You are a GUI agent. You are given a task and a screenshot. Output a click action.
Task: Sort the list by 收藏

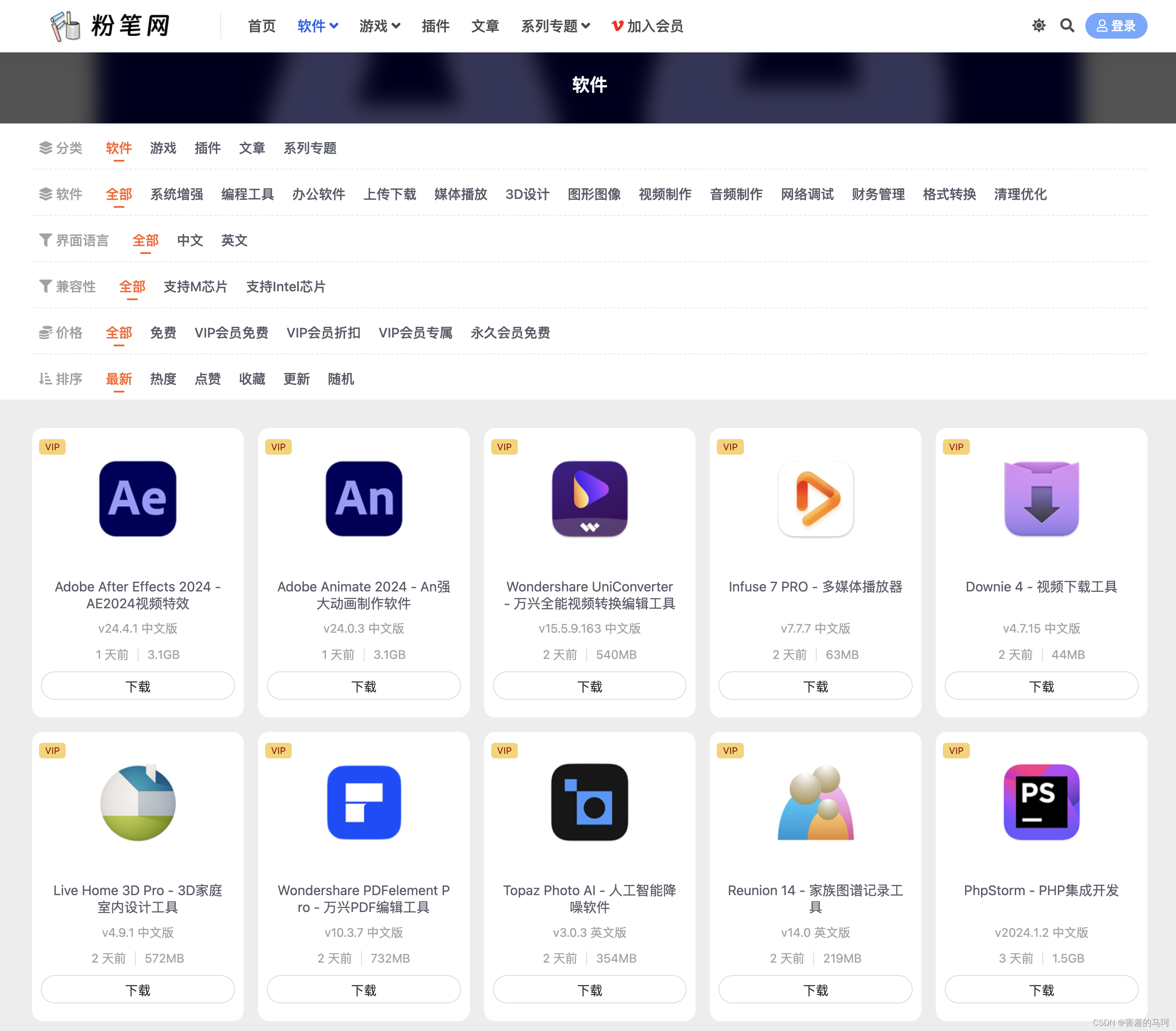(252, 379)
